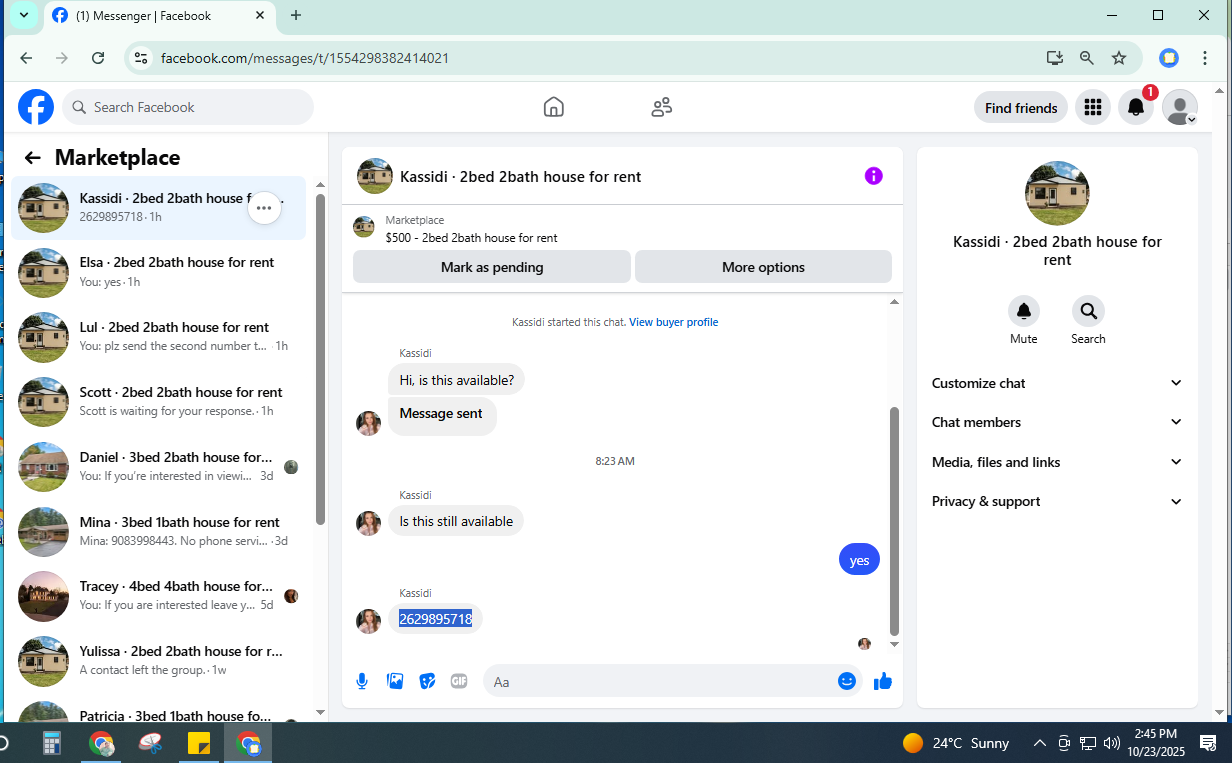1232x763 pixels.
Task: Expand Media, files and links section
Action: click(x=1057, y=462)
